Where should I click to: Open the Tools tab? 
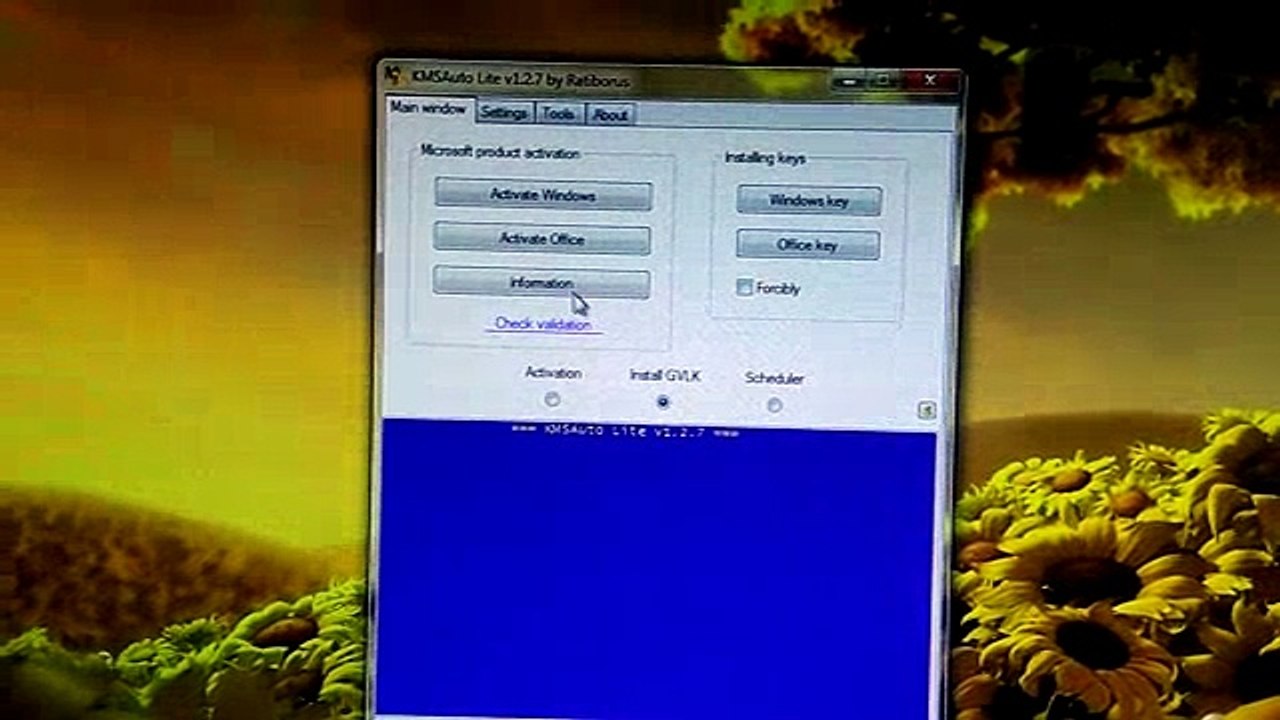coord(558,114)
